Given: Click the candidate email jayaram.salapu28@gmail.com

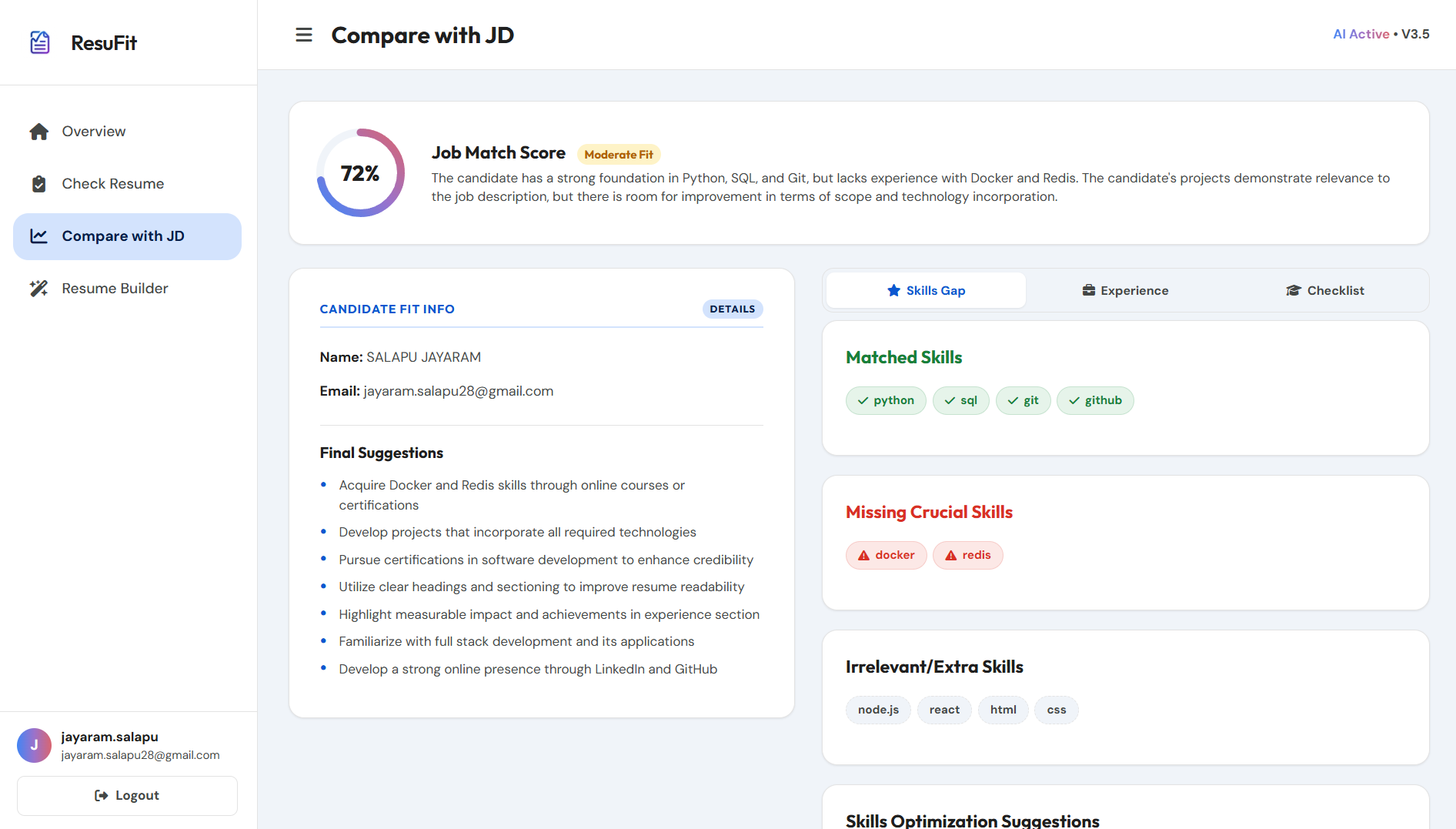Looking at the screenshot, I should [x=459, y=391].
